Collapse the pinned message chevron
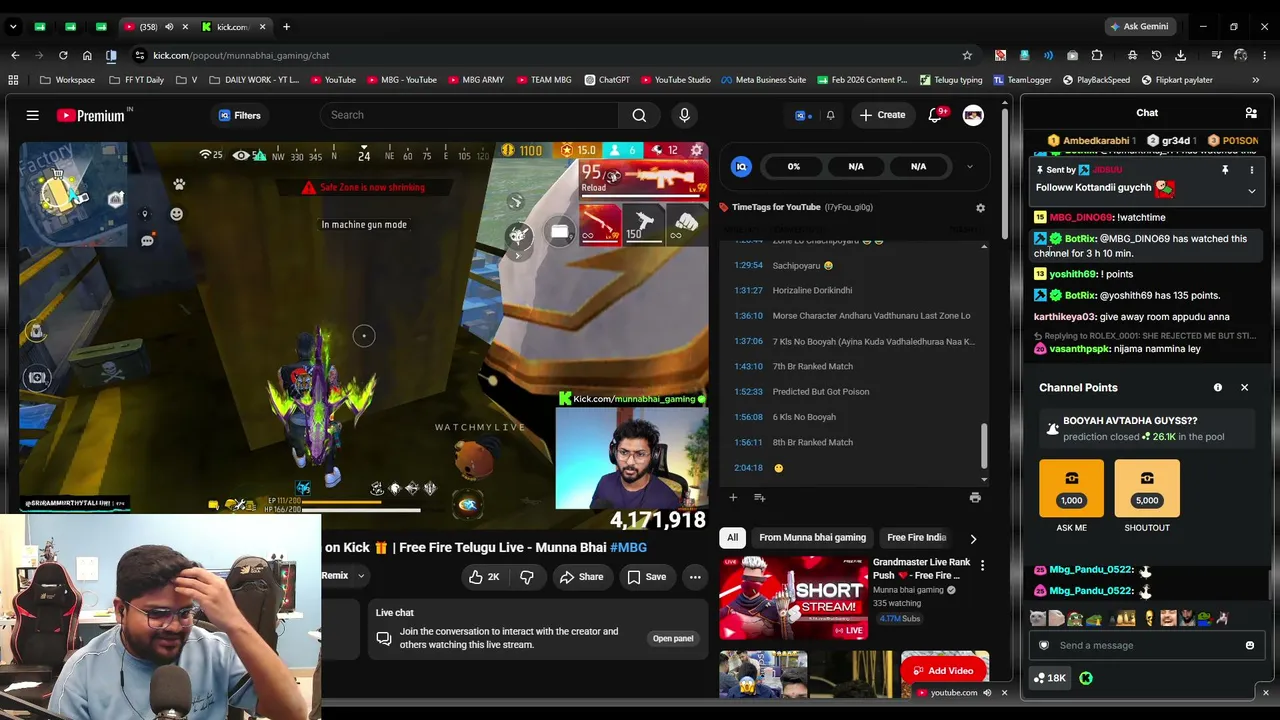This screenshot has width=1280, height=720. (1251, 191)
